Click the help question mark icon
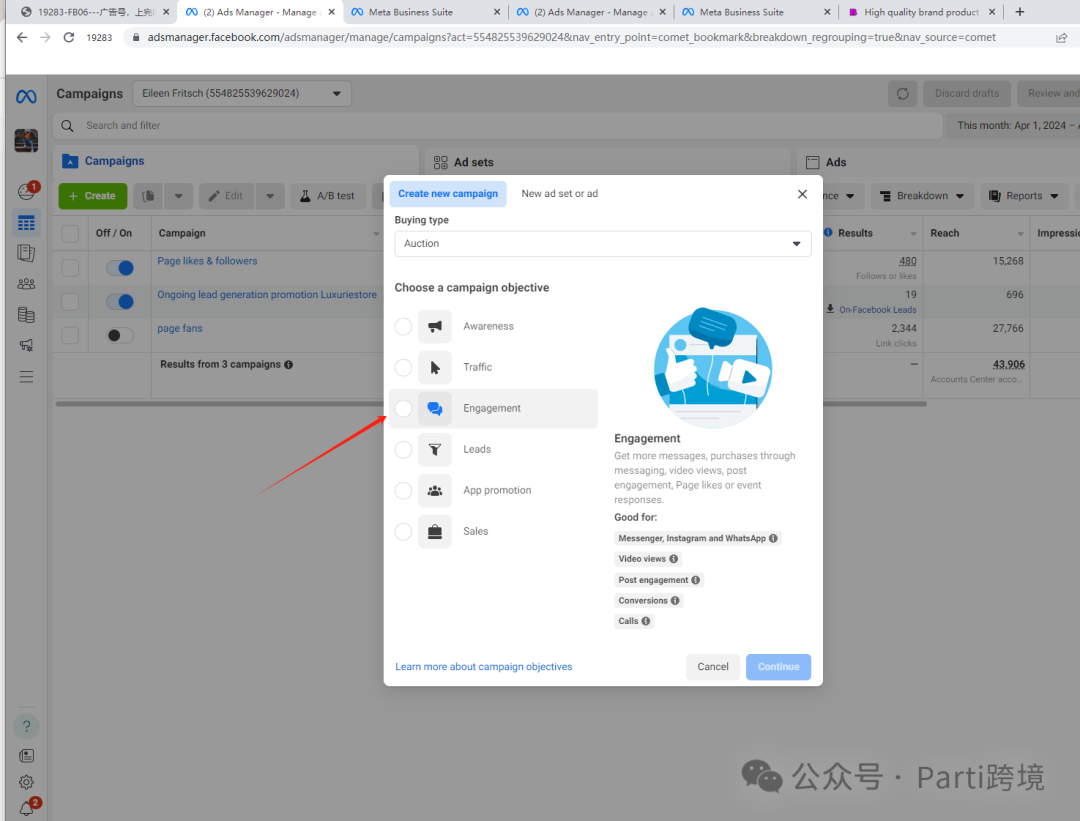The width and height of the screenshot is (1080, 821). (26, 727)
